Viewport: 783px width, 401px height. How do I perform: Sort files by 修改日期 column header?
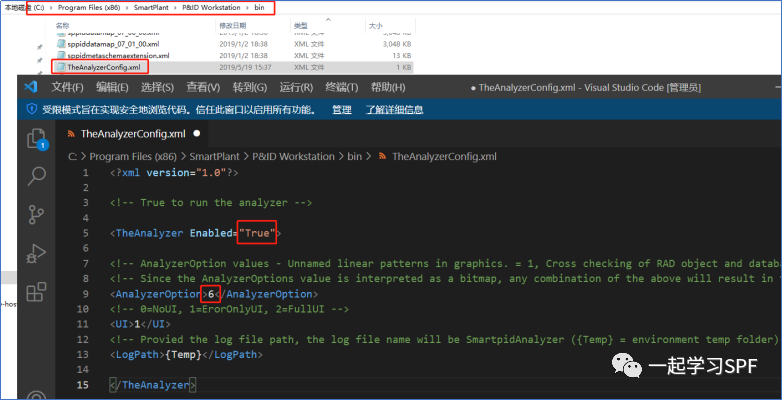tap(233, 25)
